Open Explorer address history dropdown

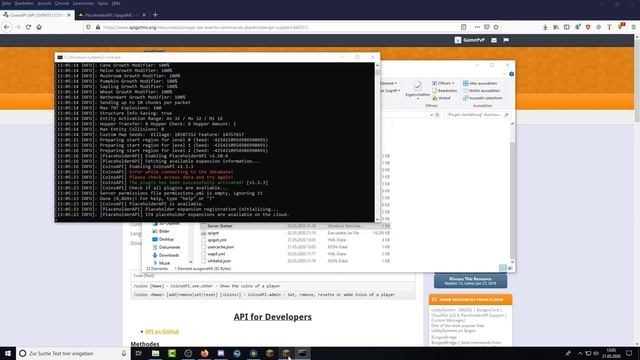431,115
